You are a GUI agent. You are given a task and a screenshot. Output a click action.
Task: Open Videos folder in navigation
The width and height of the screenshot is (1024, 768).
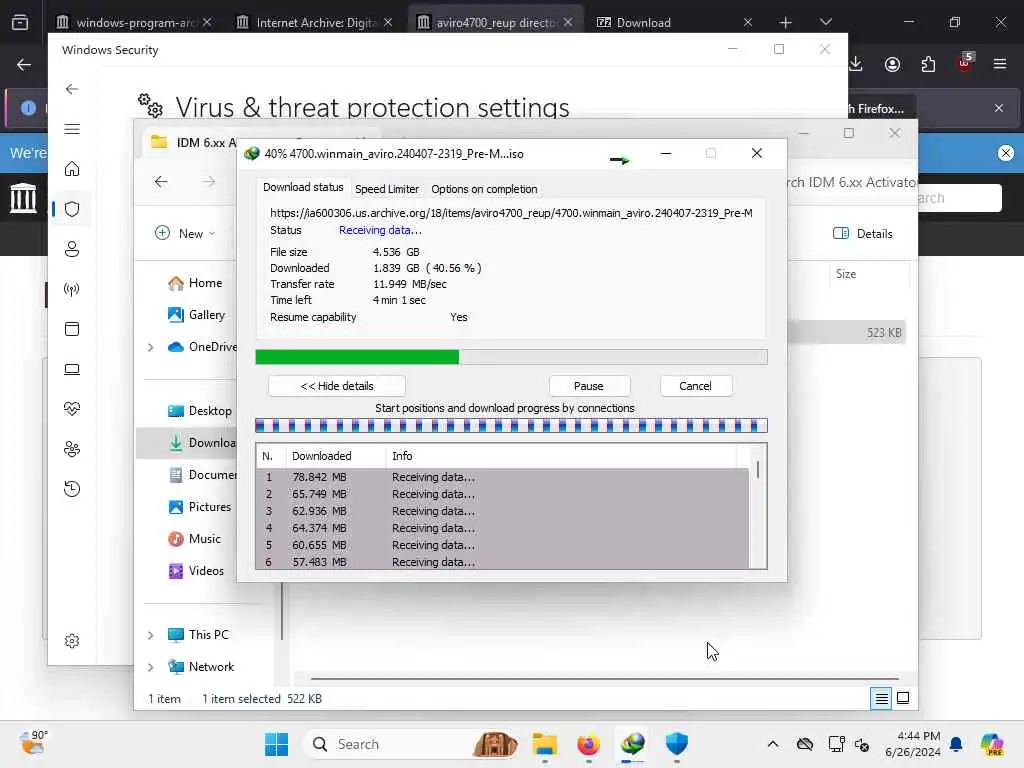[197, 571]
